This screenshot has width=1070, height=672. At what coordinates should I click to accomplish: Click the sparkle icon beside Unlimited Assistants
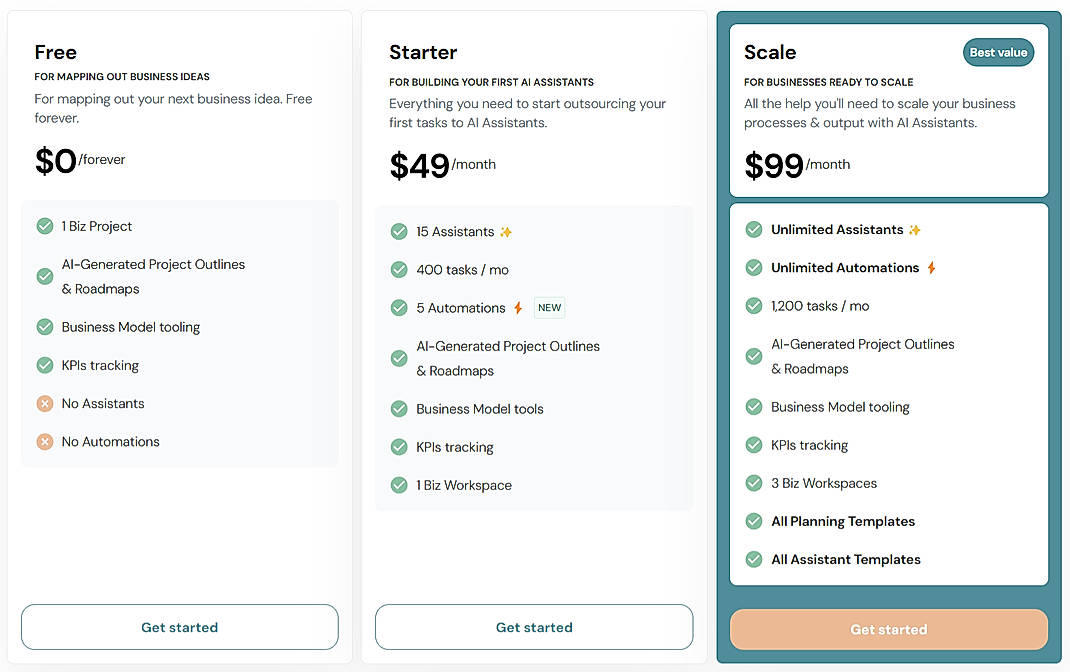pyautogui.click(x=913, y=228)
